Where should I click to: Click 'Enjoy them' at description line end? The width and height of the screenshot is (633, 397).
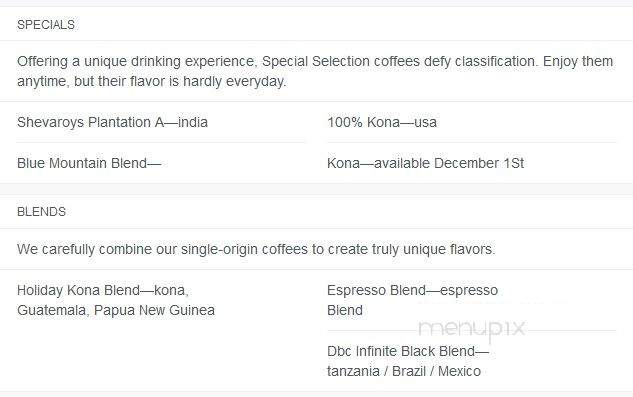(578, 61)
